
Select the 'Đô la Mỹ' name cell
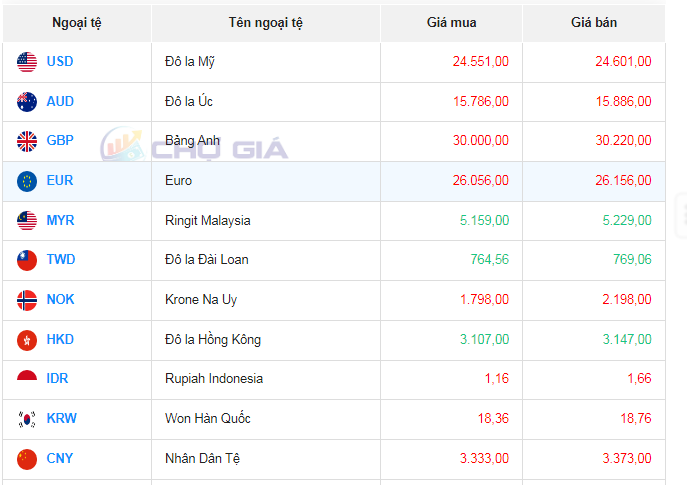[266, 62]
